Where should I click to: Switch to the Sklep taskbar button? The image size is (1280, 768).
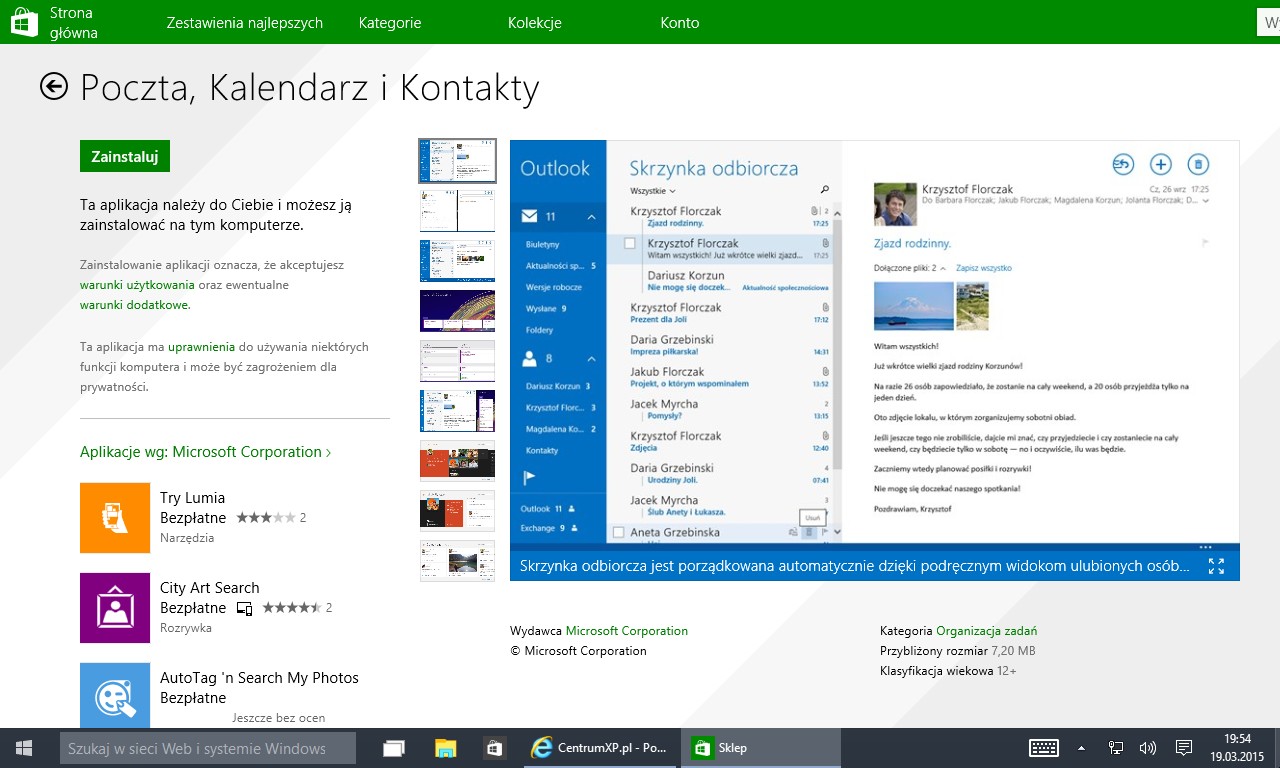(761, 748)
